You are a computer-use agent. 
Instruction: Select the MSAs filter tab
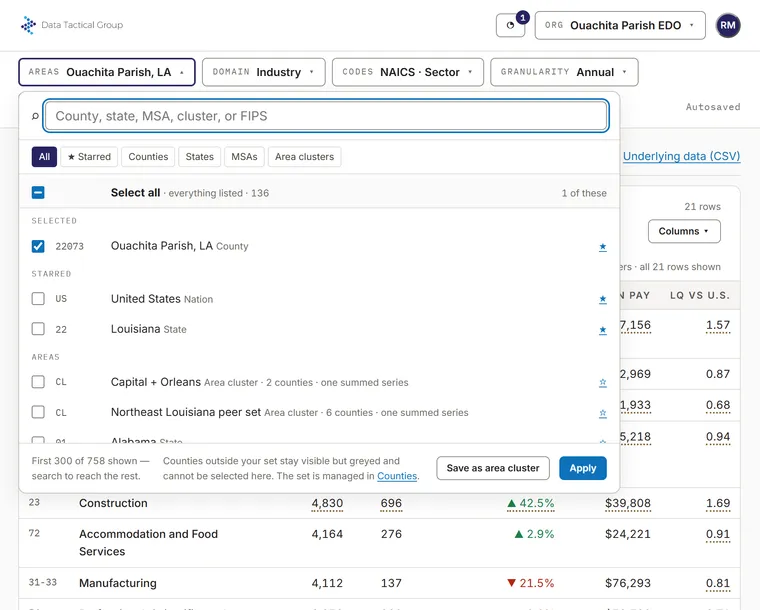click(244, 157)
